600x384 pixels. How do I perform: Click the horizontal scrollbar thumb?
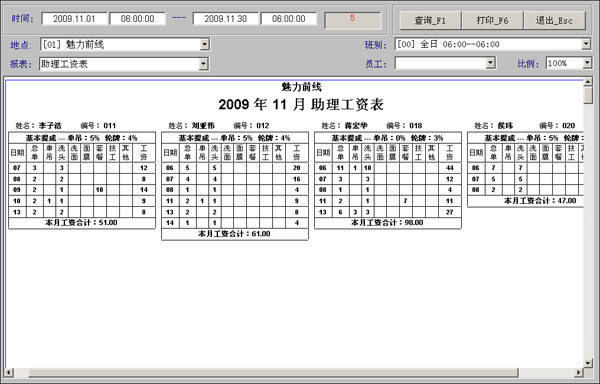pos(274,372)
